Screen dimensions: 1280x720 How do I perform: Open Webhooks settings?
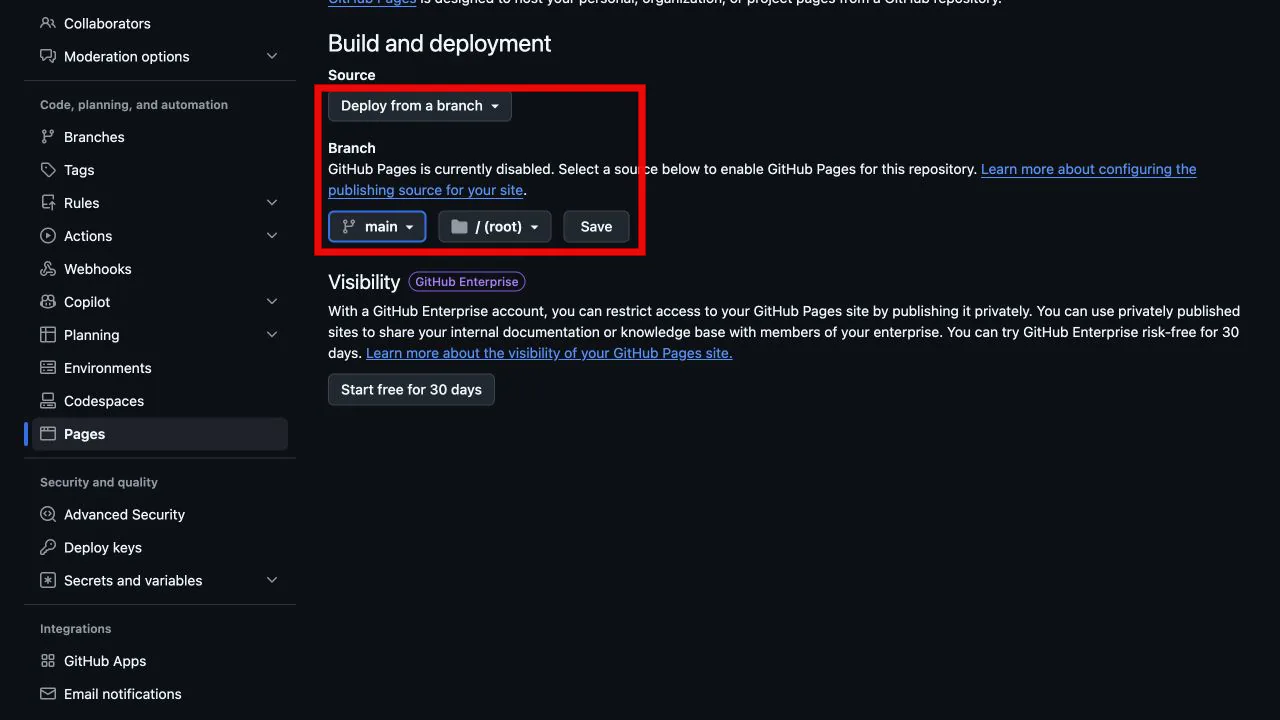pyautogui.click(x=160, y=269)
